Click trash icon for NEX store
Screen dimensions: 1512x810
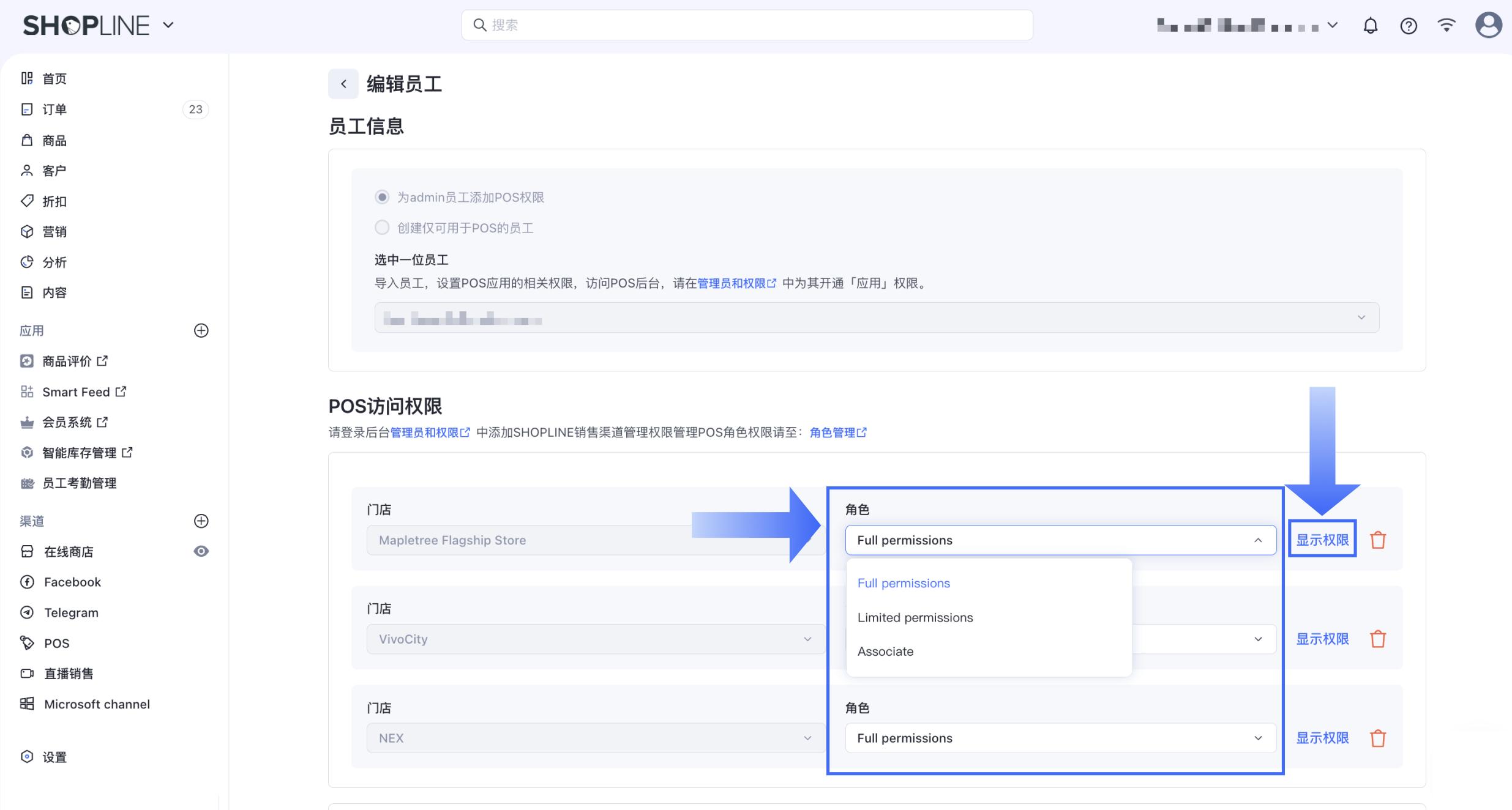[1377, 738]
